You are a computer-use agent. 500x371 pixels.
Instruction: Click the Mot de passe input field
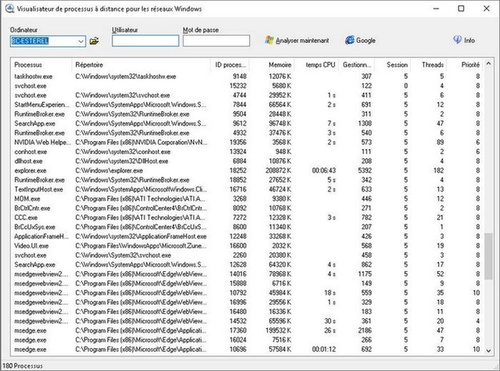(x=216, y=41)
